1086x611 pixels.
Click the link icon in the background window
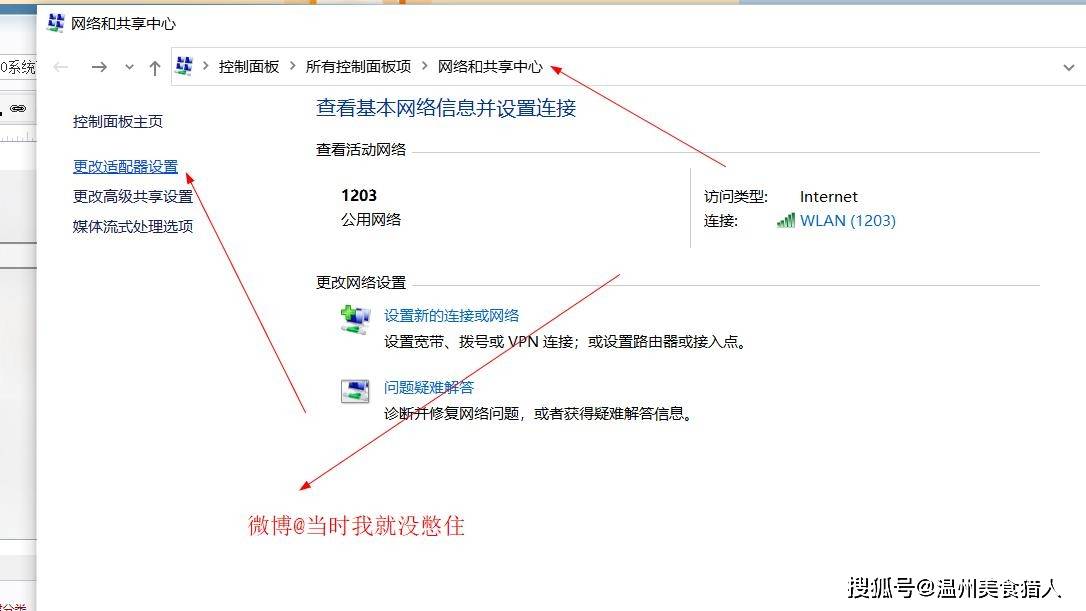pyautogui.click(x=18, y=108)
